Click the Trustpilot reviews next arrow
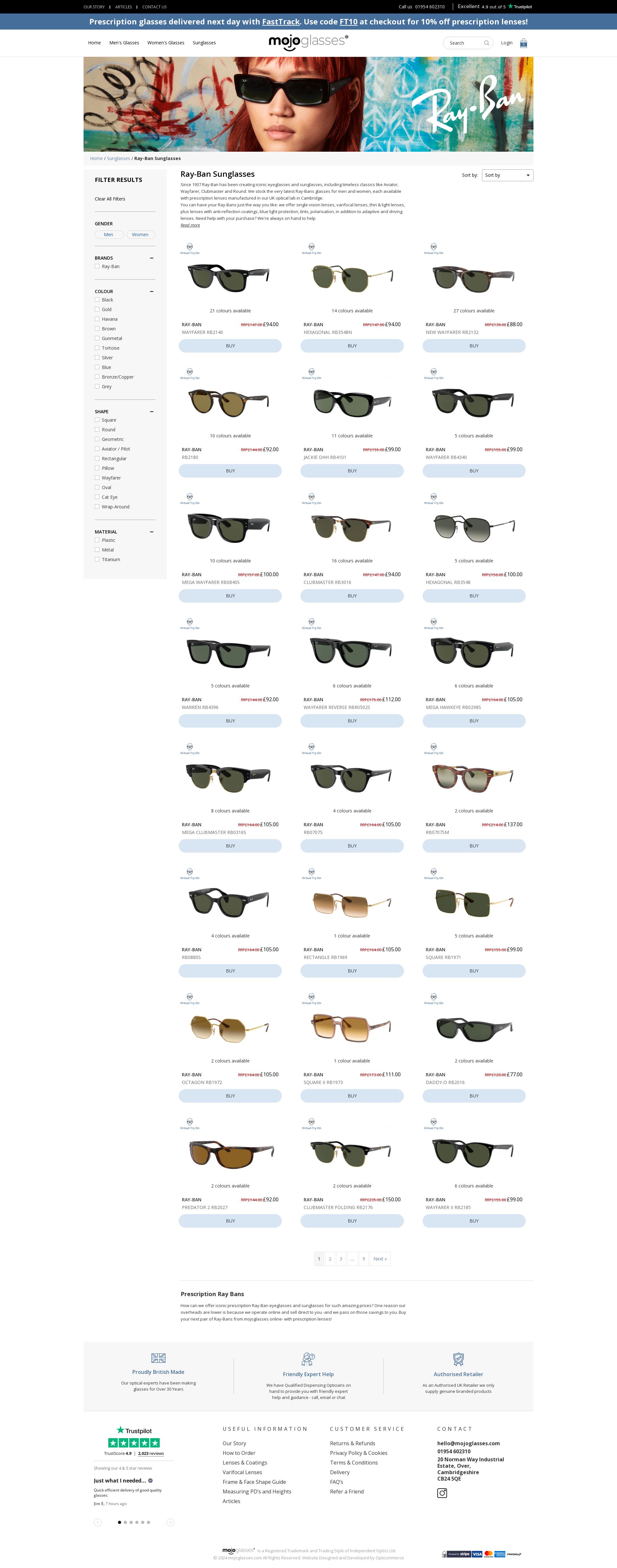This screenshot has height=1568, width=617. tap(170, 1522)
